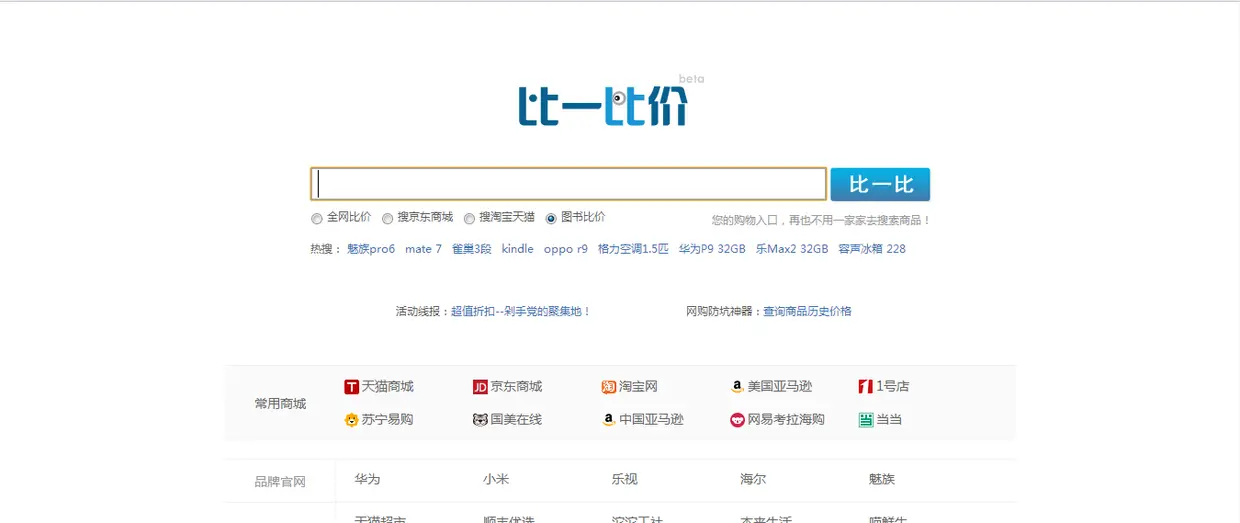1240x523 pixels.
Task: Open the 小米 brand site link
Action: coord(496,479)
